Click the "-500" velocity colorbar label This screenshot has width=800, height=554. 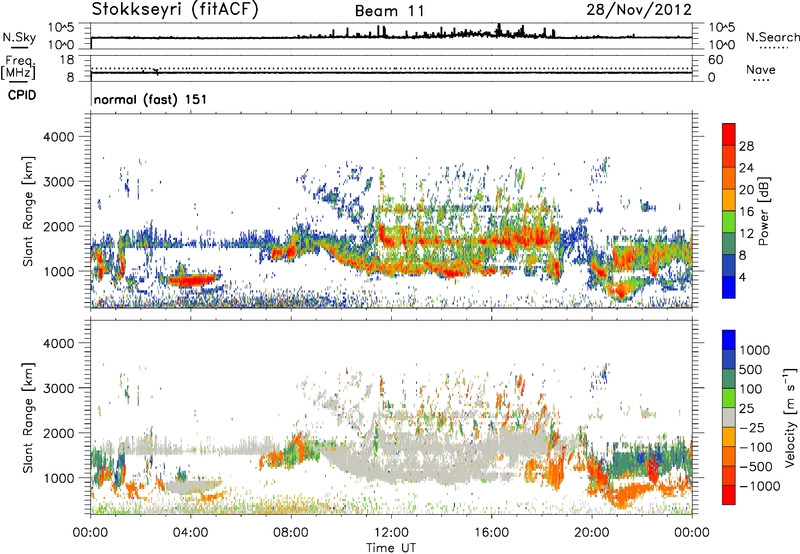(755, 467)
